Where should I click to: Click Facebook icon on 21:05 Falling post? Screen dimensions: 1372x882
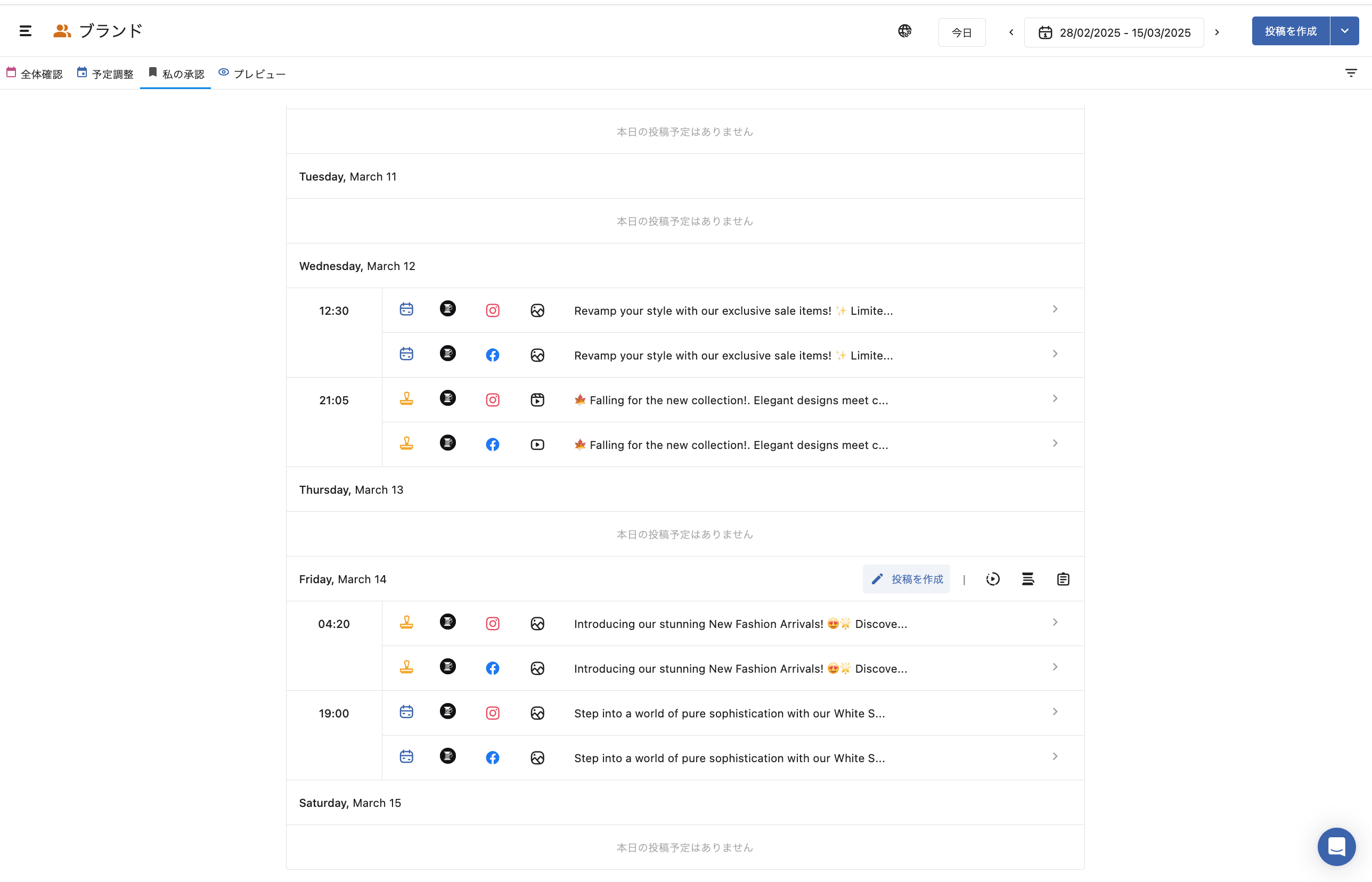click(x=493, y=444)
